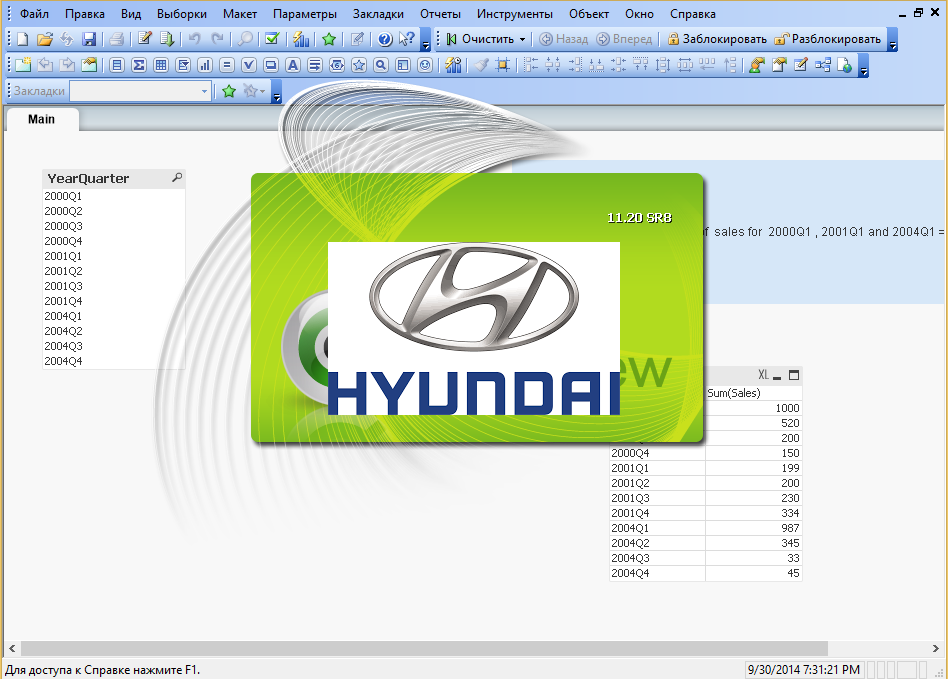Click the horizontal scrollbar left arrow

tap(12, 648)
